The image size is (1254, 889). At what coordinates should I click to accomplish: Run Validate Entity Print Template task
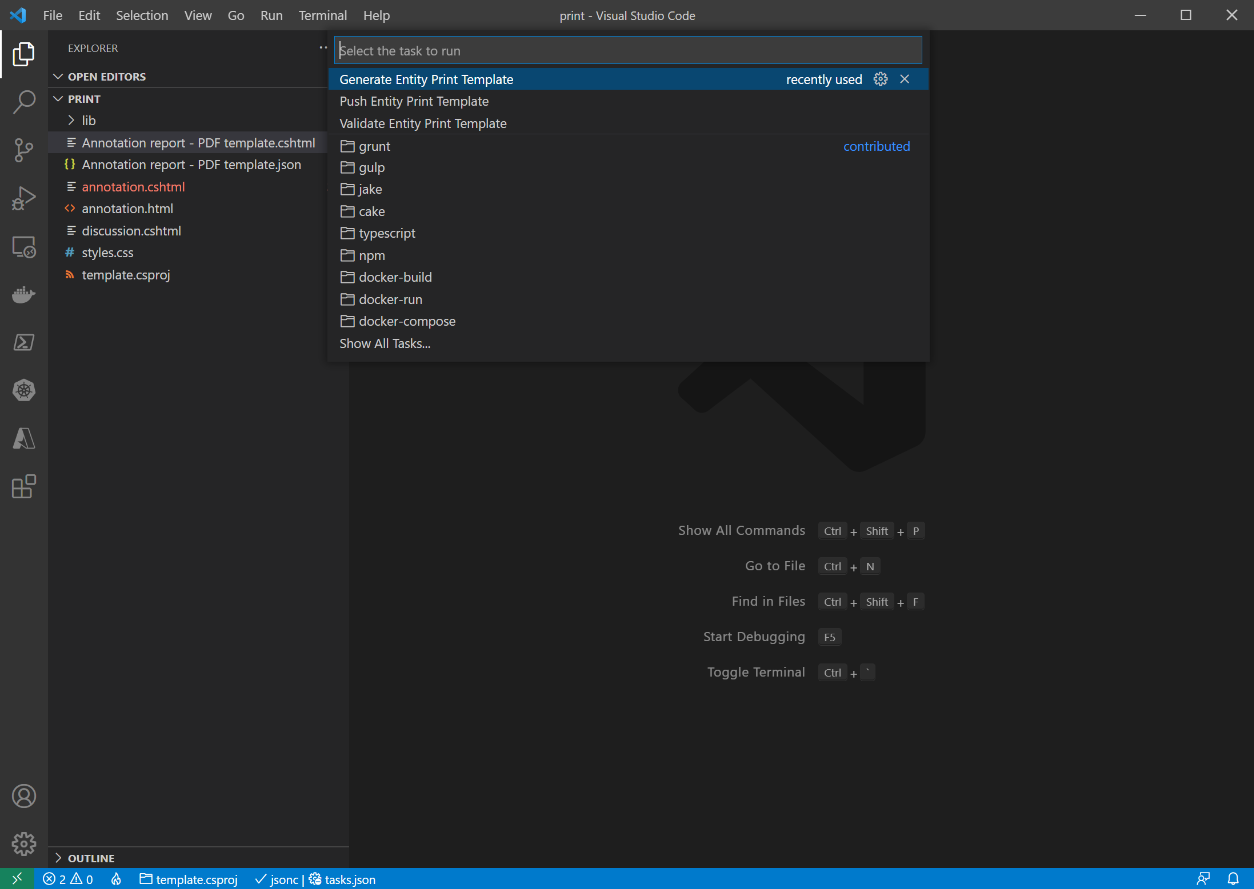[x=629, y=123]
